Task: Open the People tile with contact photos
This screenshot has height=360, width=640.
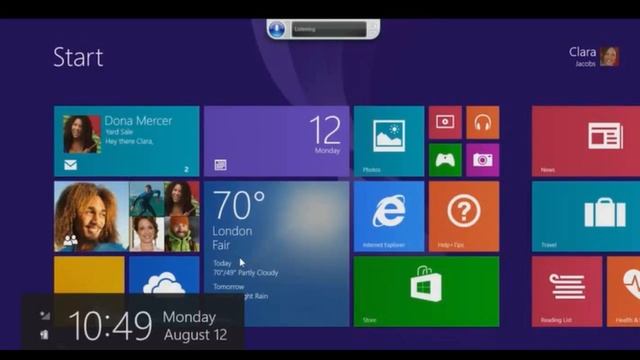Action: 127,216
